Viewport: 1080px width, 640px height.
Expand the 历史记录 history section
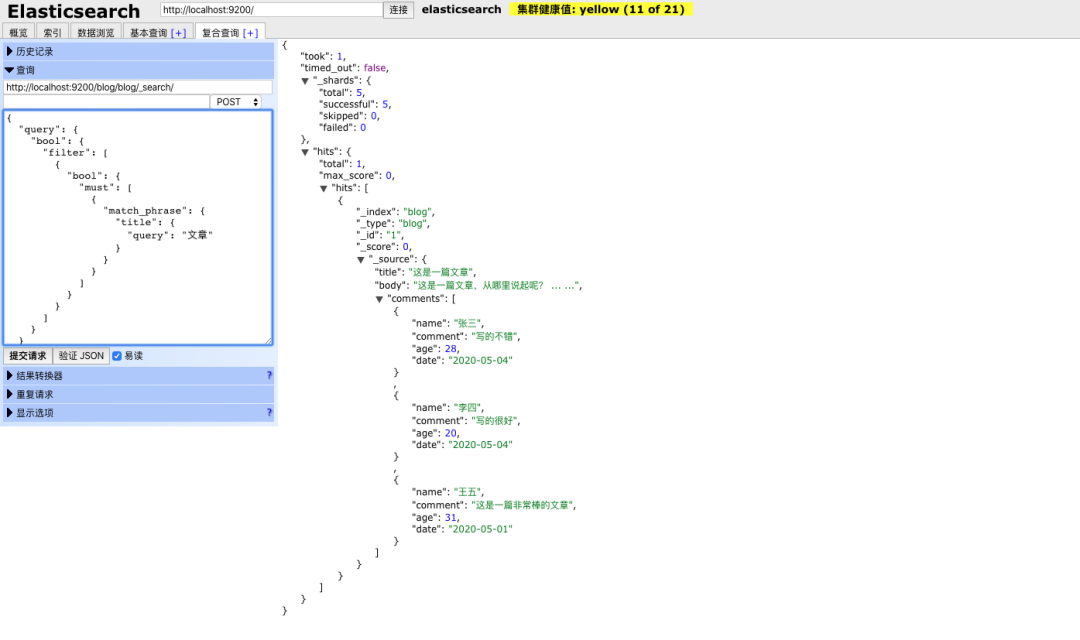138,52
